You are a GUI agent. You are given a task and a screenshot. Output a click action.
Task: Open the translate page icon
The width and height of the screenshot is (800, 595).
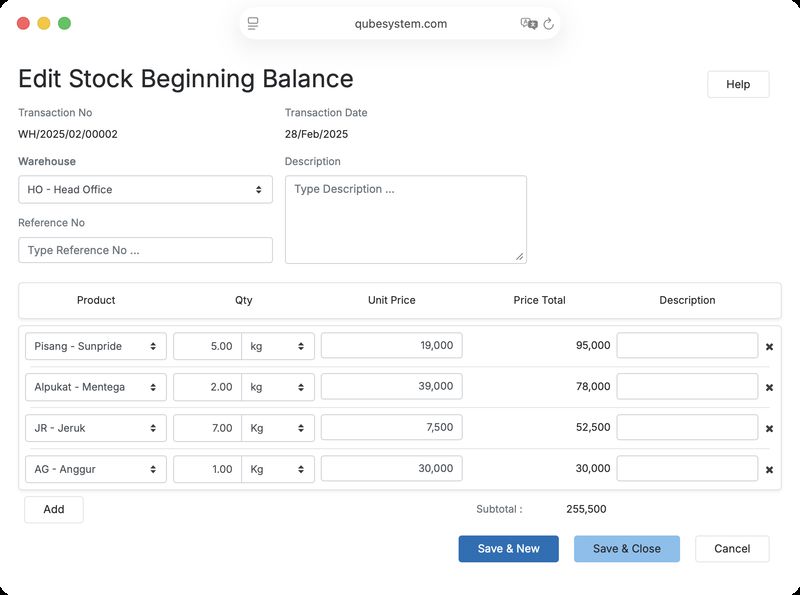[529, 23]
